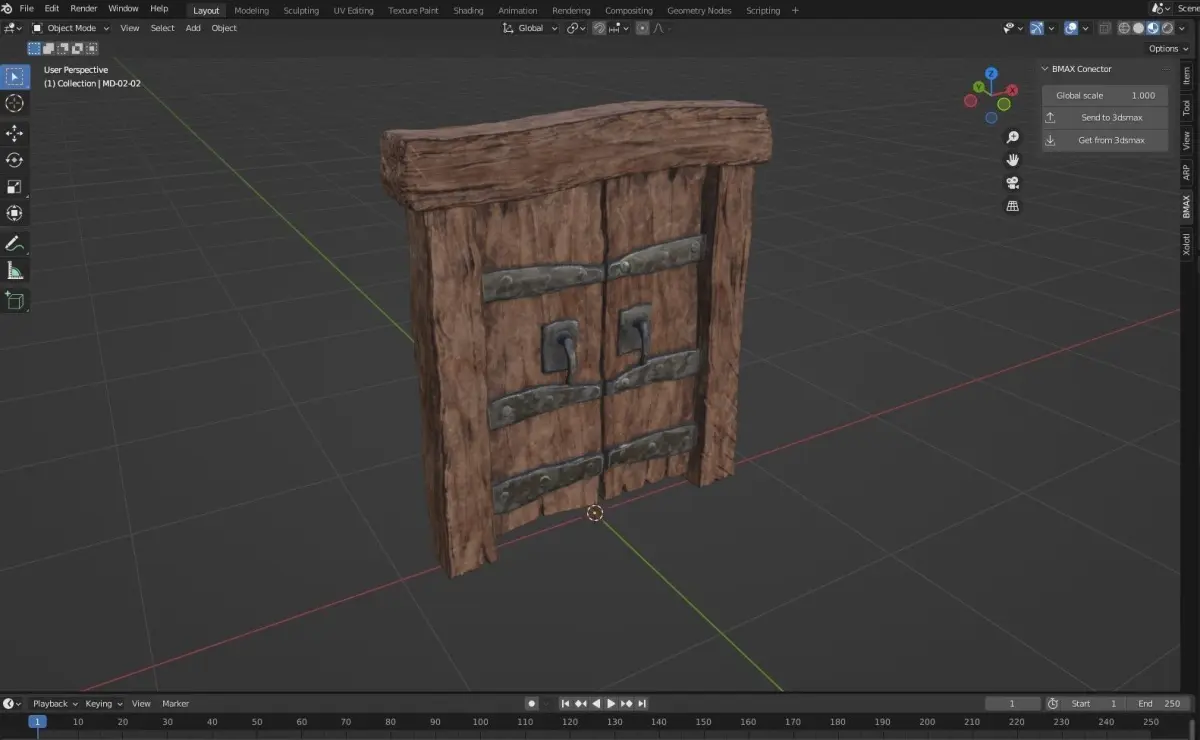Select the Cursor tool in toolbar
The image size is (1200, 740).
[x=15, y=103]
